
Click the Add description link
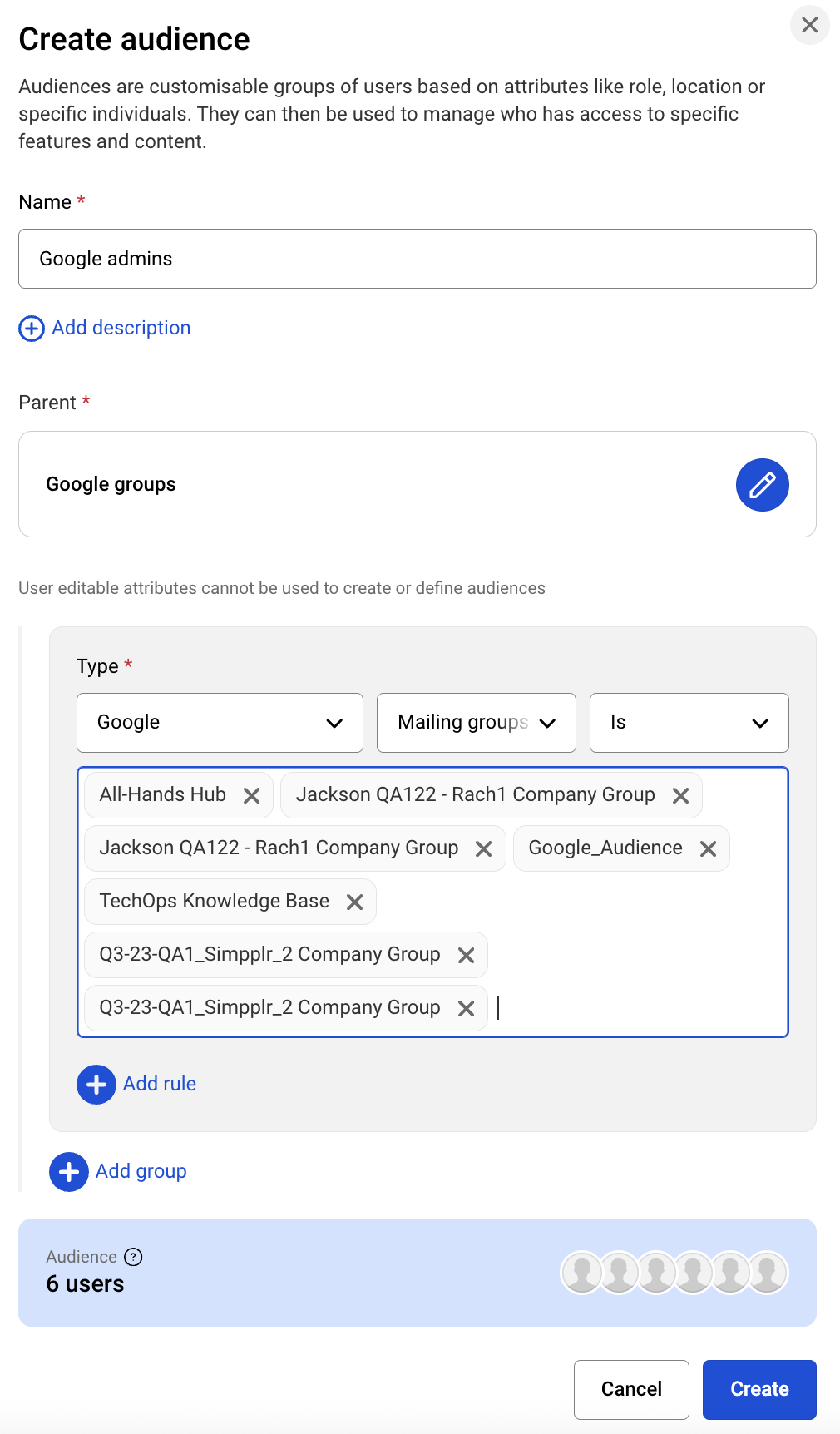pos(121,328)
